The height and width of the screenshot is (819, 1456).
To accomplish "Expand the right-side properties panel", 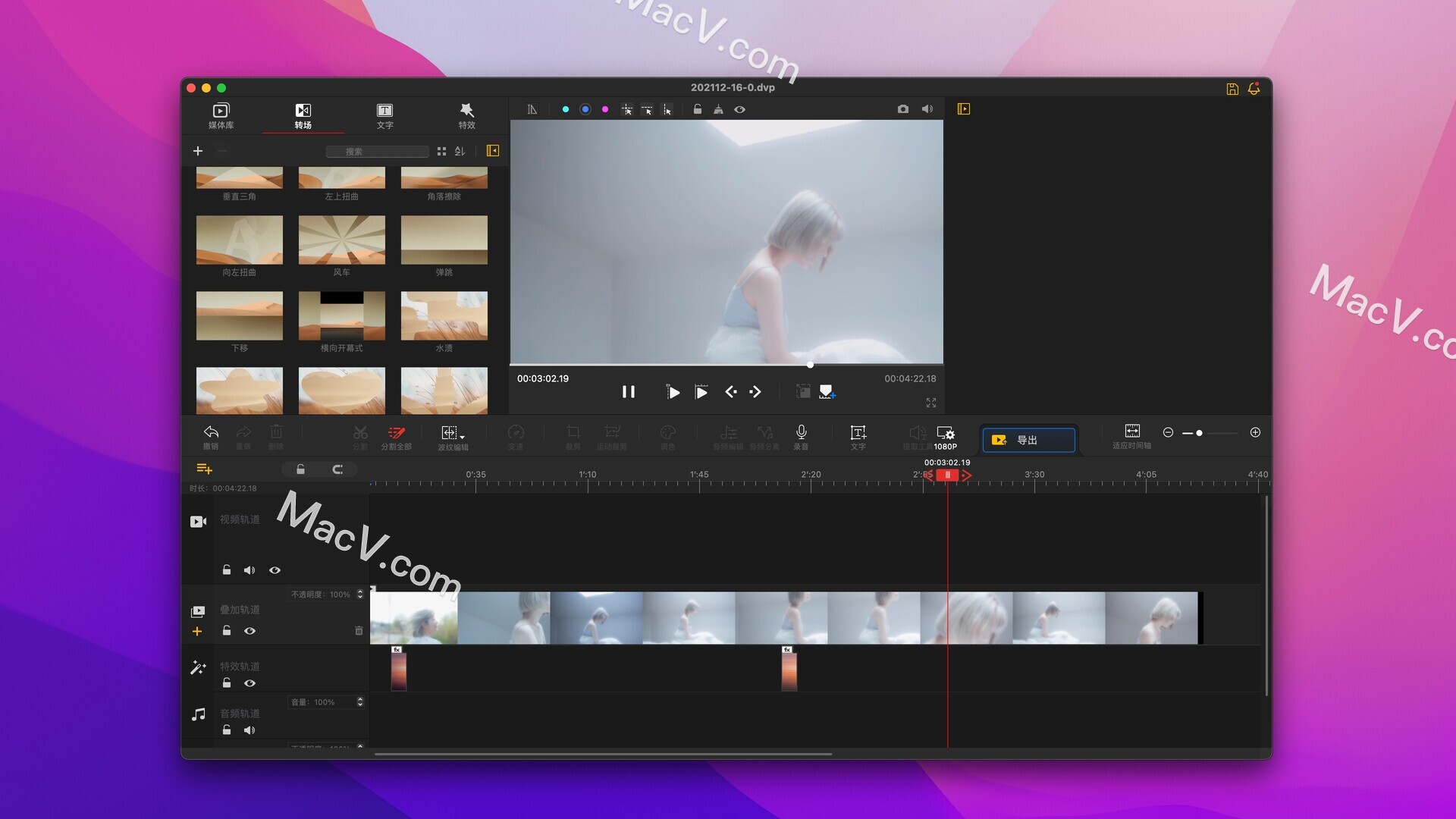I will pyautogui.click(x=964, y=109).
